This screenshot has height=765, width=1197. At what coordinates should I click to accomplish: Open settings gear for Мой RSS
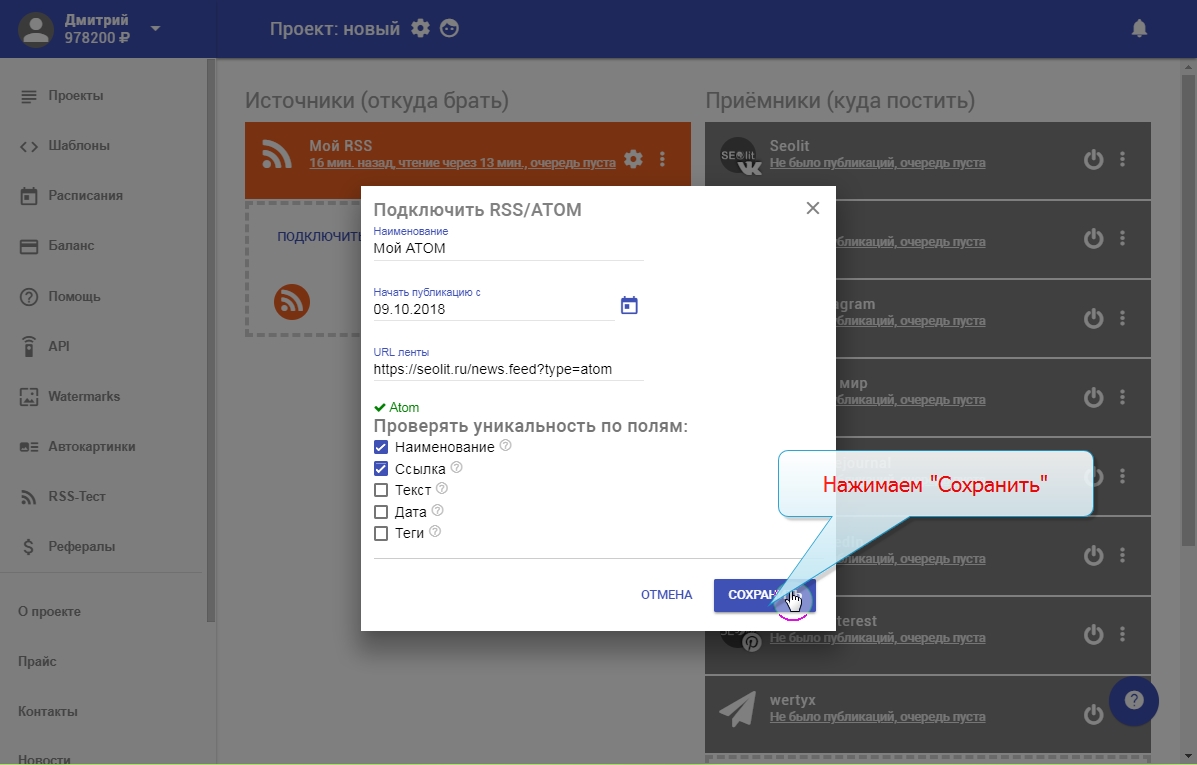(633, 159)
